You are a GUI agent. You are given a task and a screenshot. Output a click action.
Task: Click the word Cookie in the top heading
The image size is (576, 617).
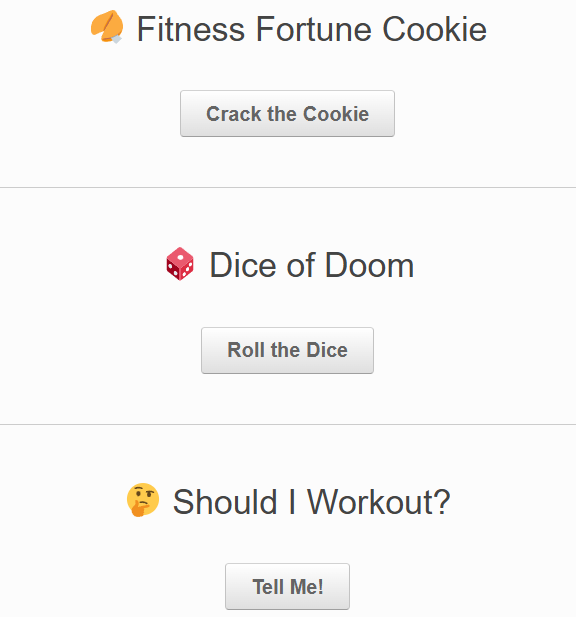(x=434, y=29)
